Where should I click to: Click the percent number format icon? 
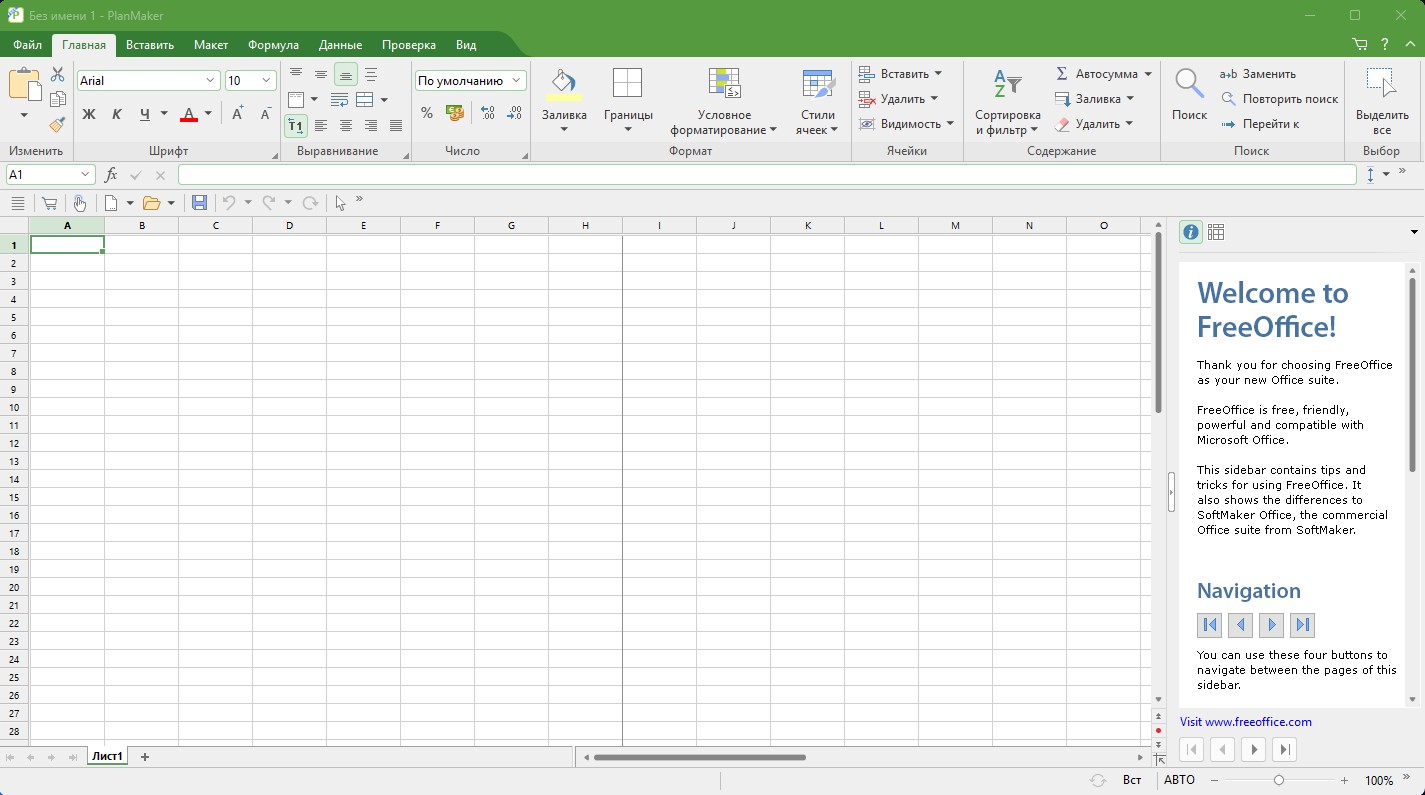(427, 113)
